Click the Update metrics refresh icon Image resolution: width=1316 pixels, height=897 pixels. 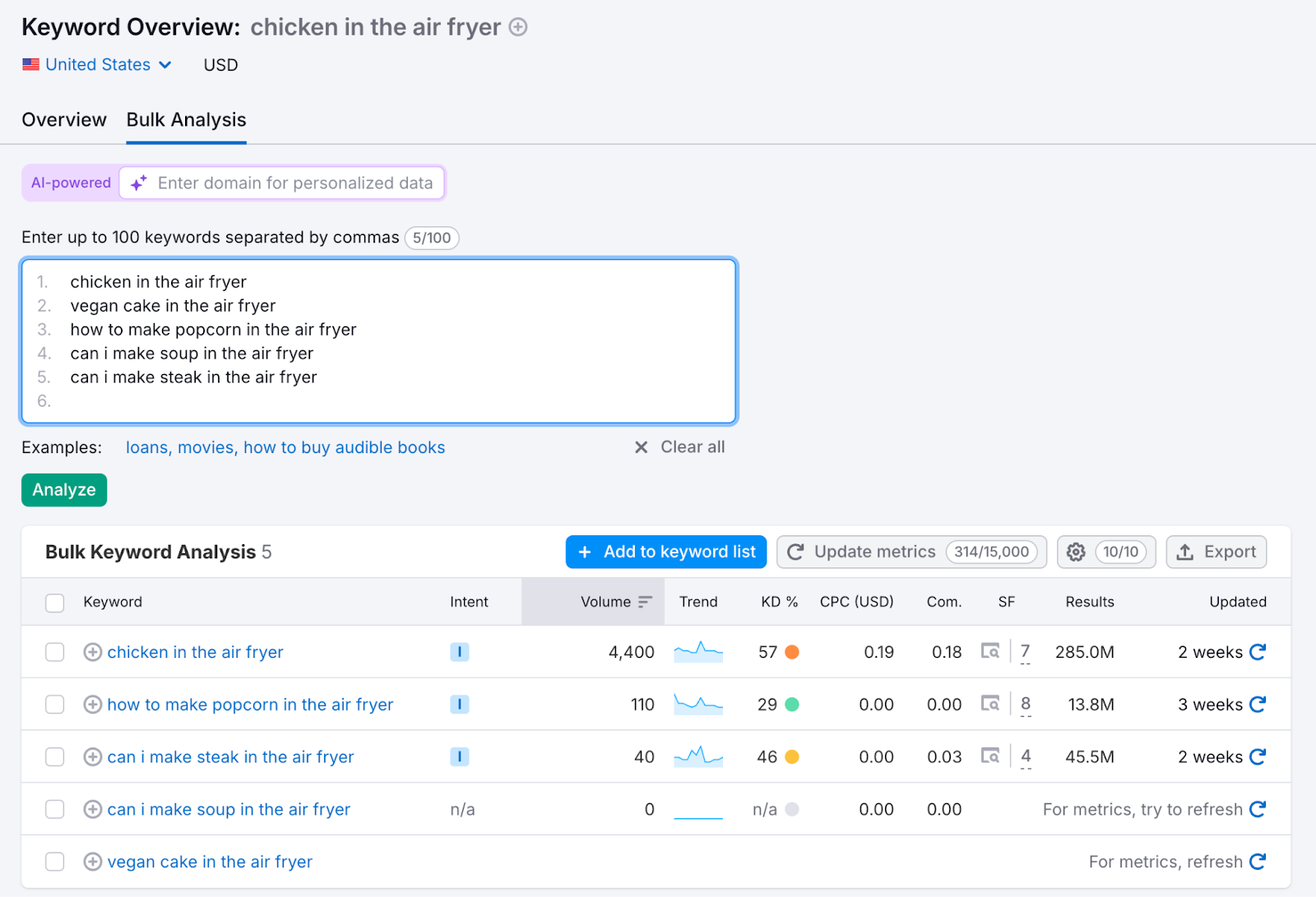click(x=795, y=552)
